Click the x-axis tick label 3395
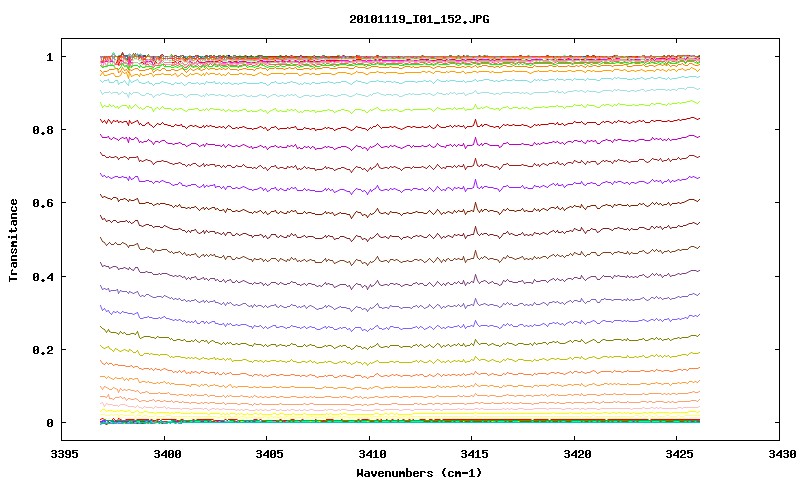Image resolution: width=800 pixels, height=480 pixels. [65, 454]
